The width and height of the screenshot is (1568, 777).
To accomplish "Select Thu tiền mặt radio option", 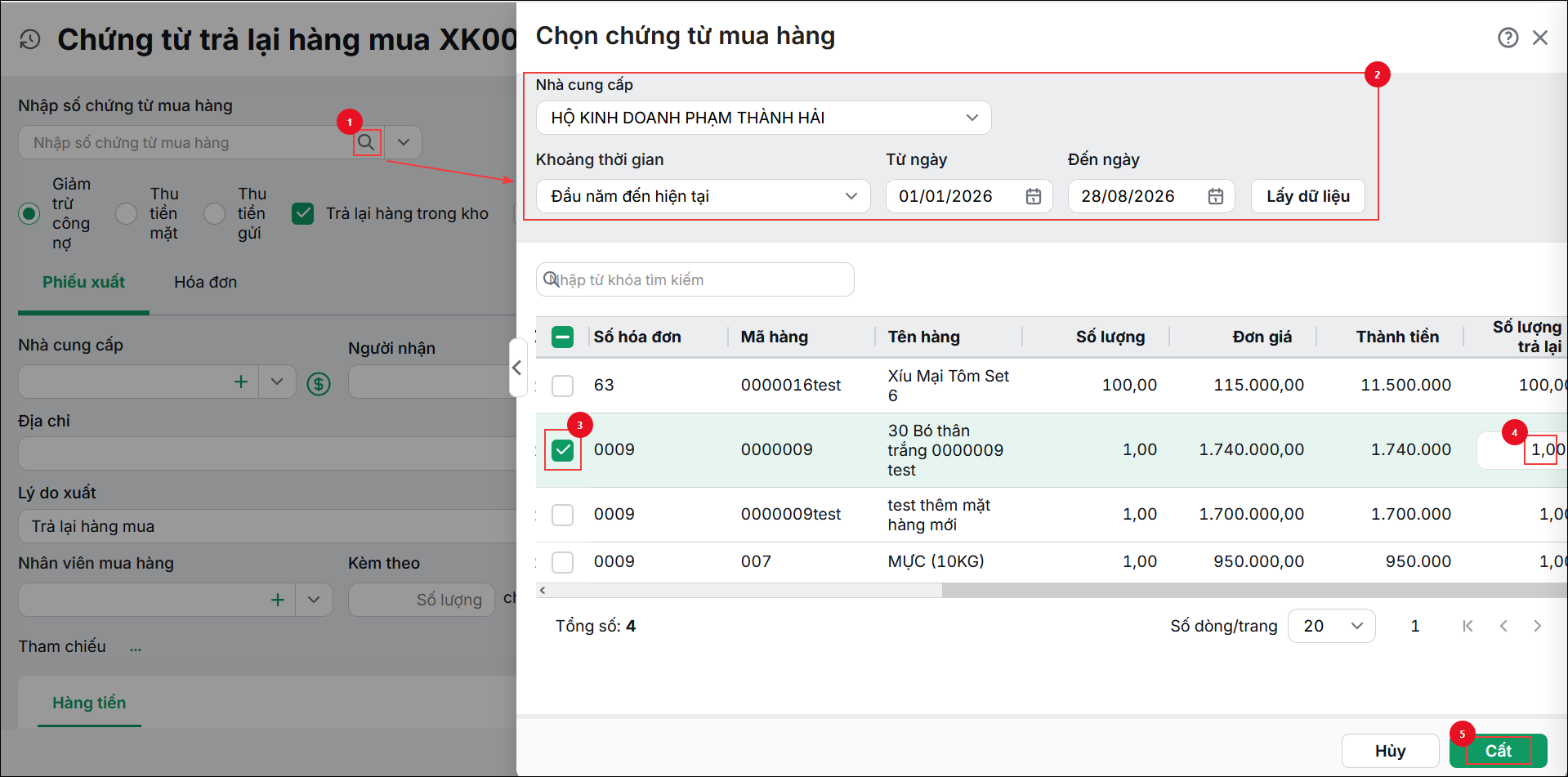I will click(126, 213).
